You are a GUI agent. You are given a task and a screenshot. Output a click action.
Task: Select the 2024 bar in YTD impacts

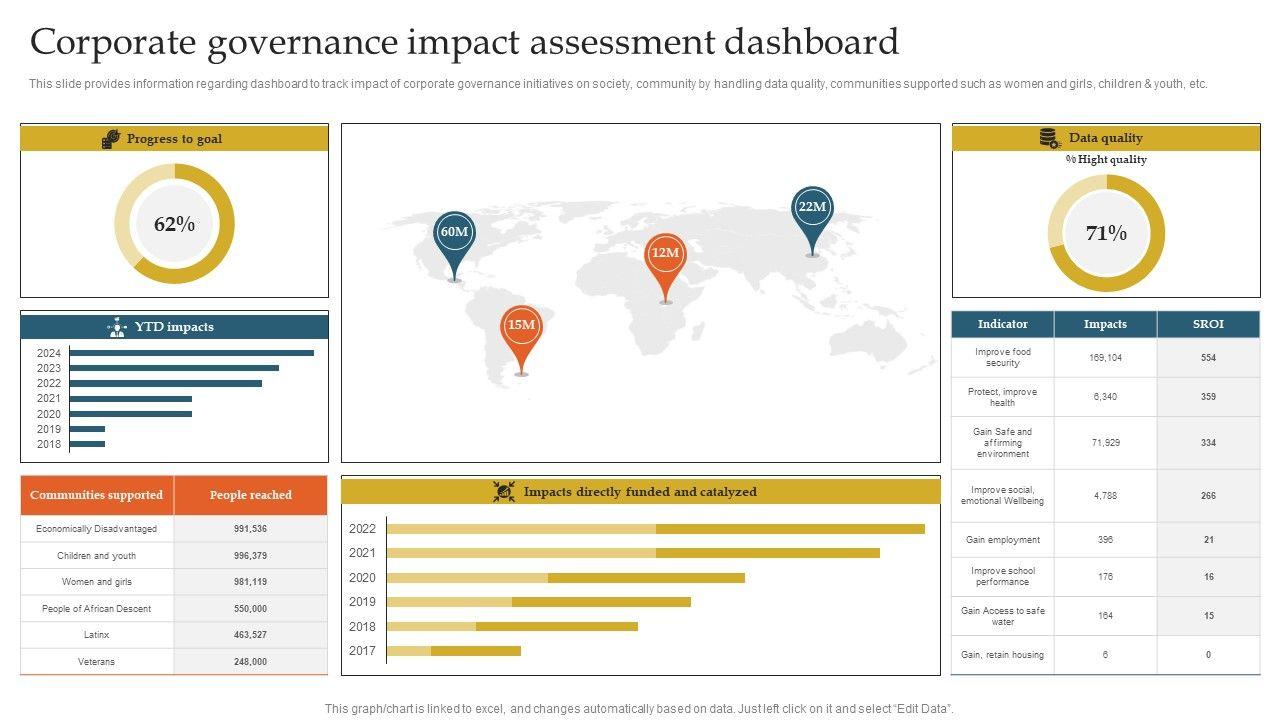point(192,353)
